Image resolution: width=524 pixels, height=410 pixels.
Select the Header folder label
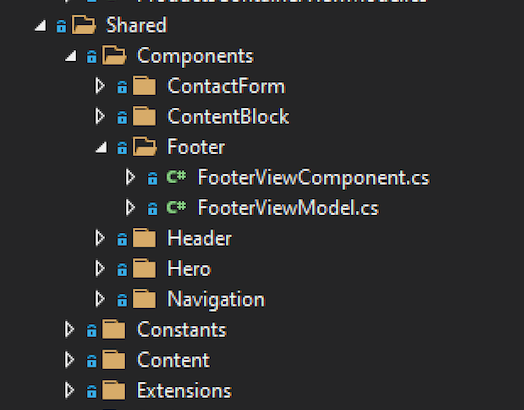click(200, 238)
